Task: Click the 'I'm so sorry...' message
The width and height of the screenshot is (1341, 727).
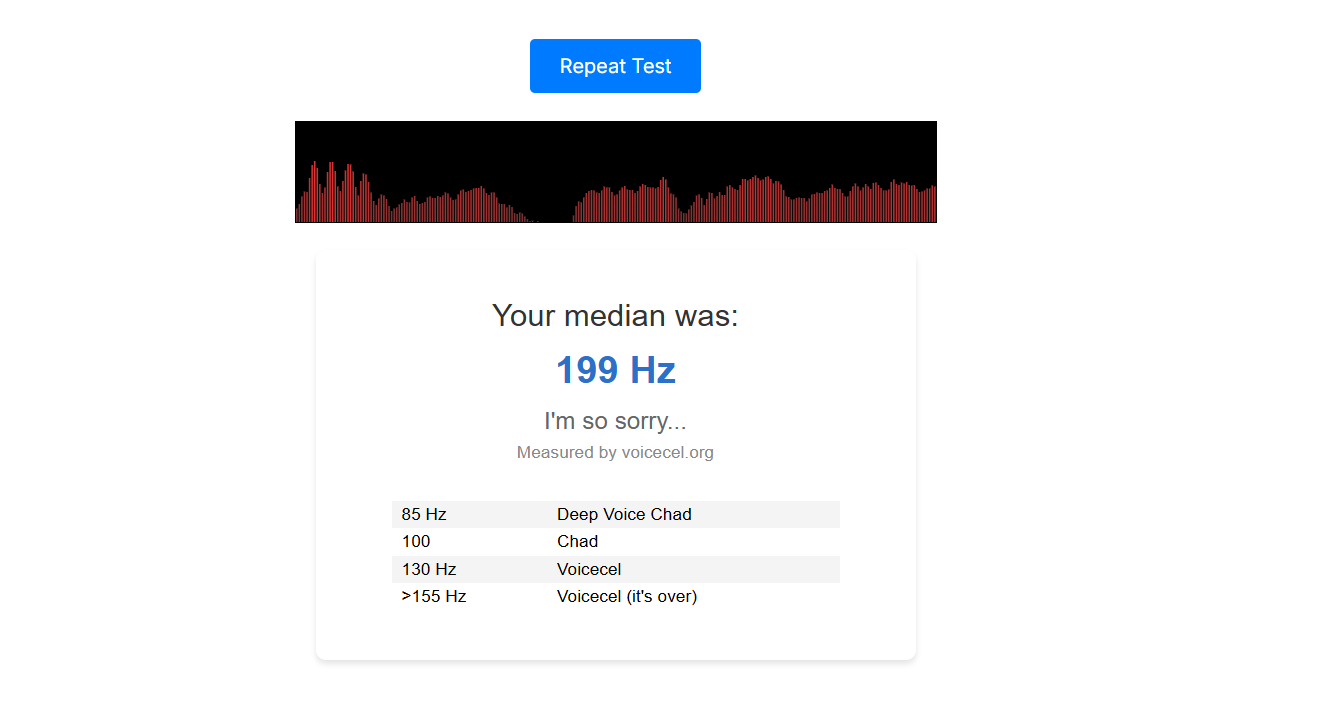Action: [x=615, y=421]
